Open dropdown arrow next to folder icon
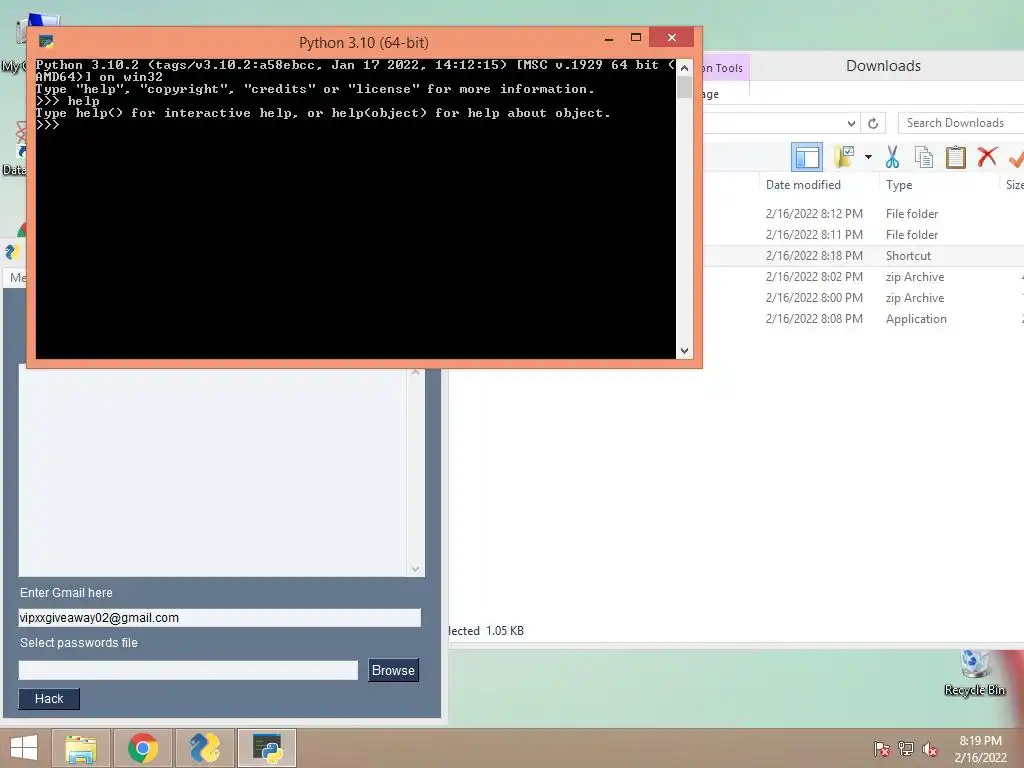 [x=868, y=157]
